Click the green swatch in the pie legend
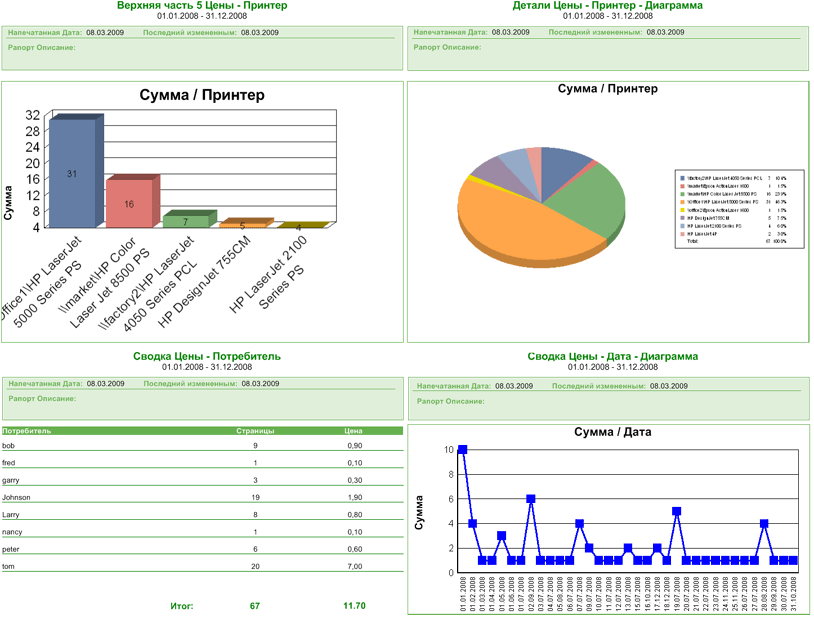 click(x=682, y=194)
